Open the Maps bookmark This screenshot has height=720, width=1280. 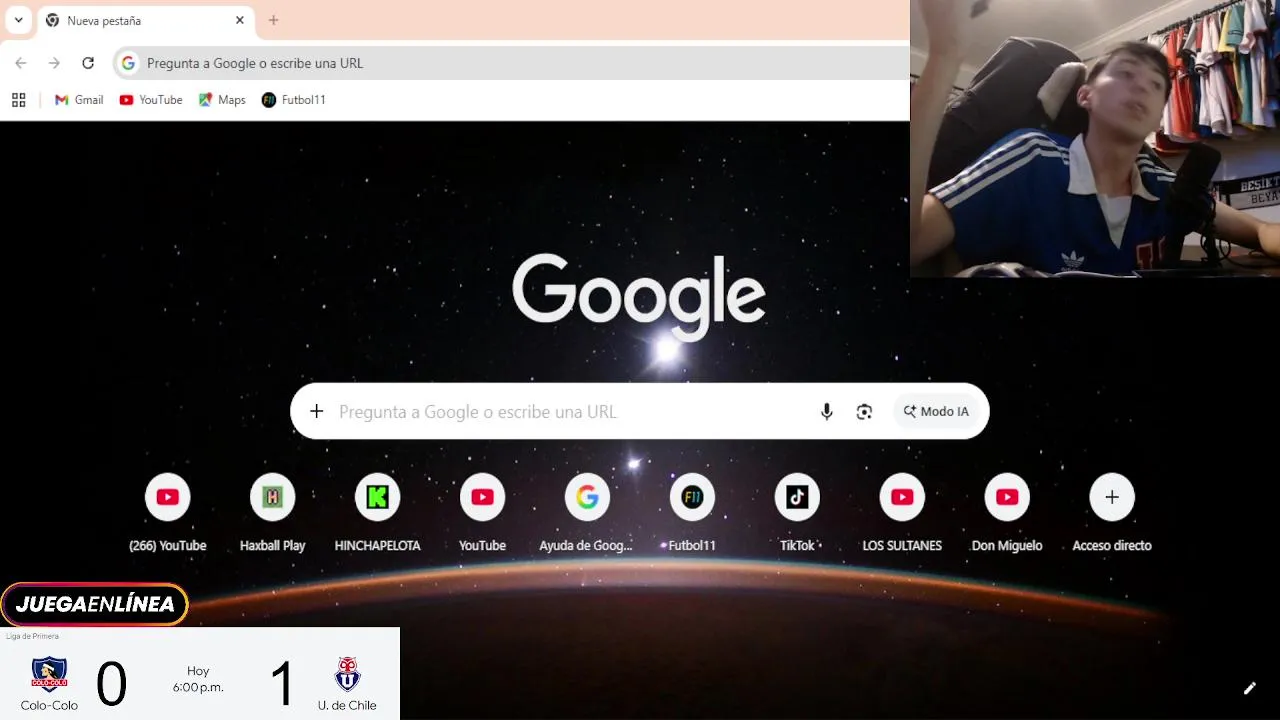(222, 100)
